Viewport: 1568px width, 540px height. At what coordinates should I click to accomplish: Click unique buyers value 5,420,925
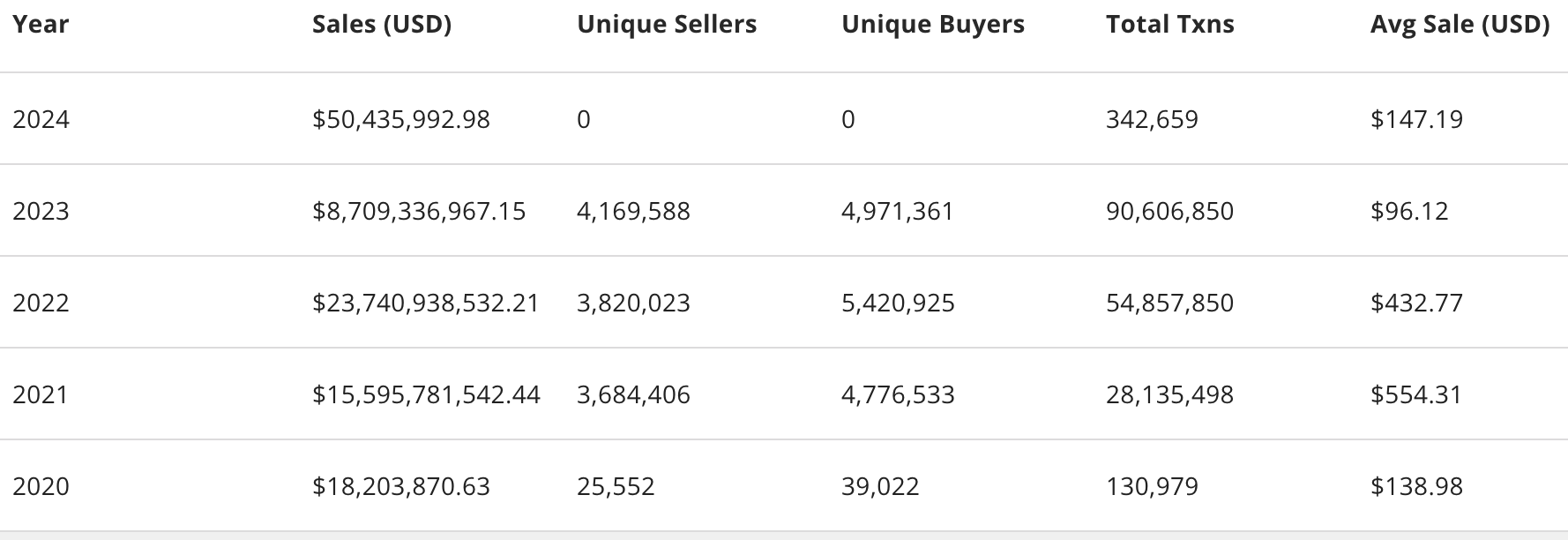click(898, 303)
